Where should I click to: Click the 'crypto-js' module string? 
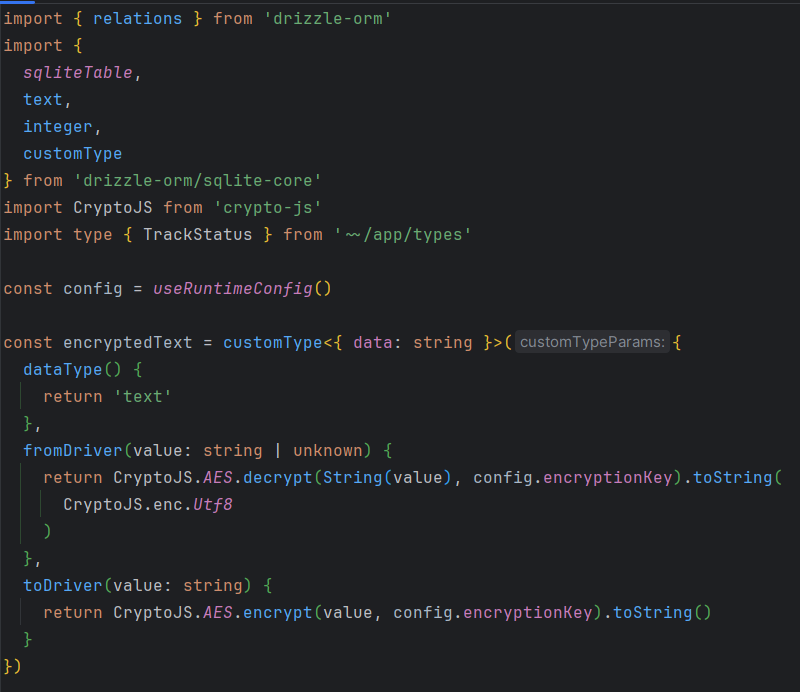tap(267, 208)
